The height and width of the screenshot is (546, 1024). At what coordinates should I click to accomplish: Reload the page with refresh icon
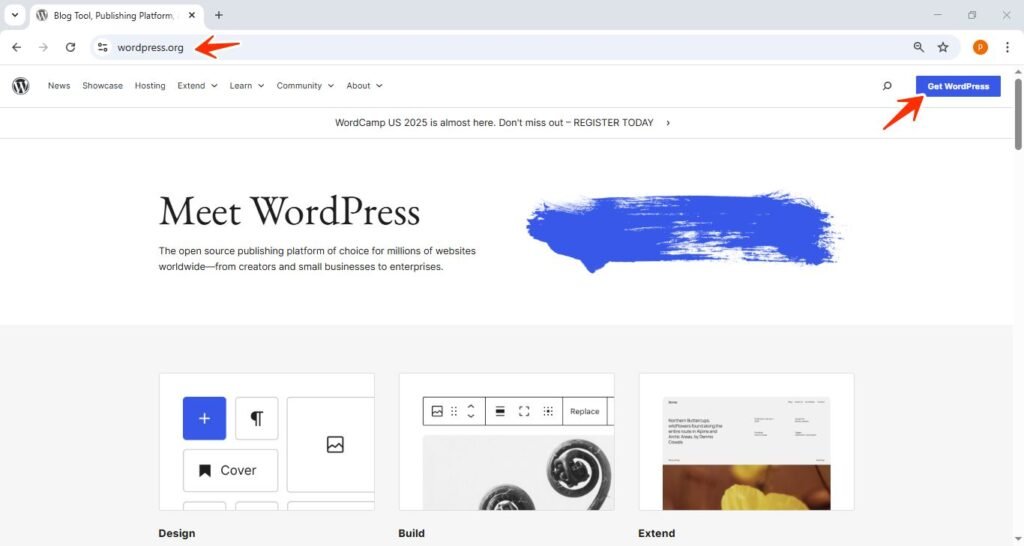[70, 47]
